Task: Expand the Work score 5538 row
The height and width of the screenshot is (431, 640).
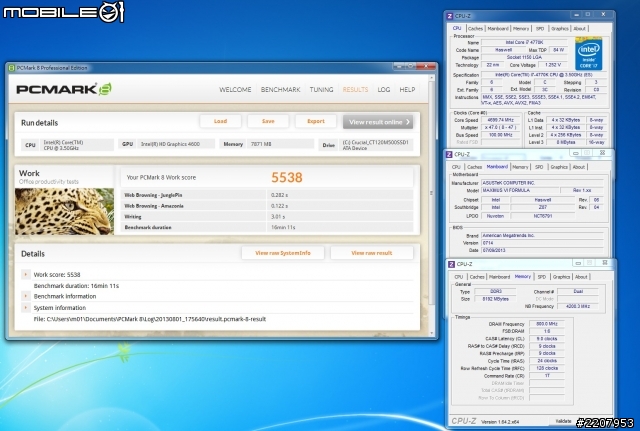Action: 26,274
